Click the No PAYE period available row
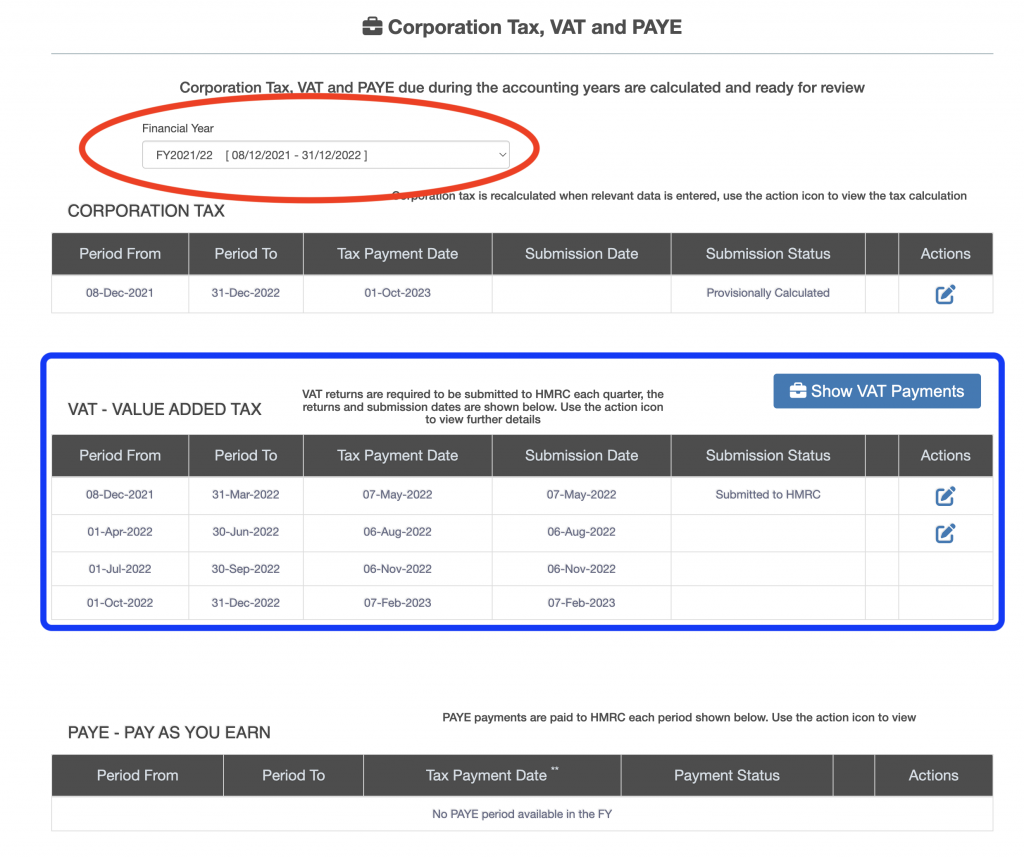This screenshot has width=1024, height=859. point(521,814)
